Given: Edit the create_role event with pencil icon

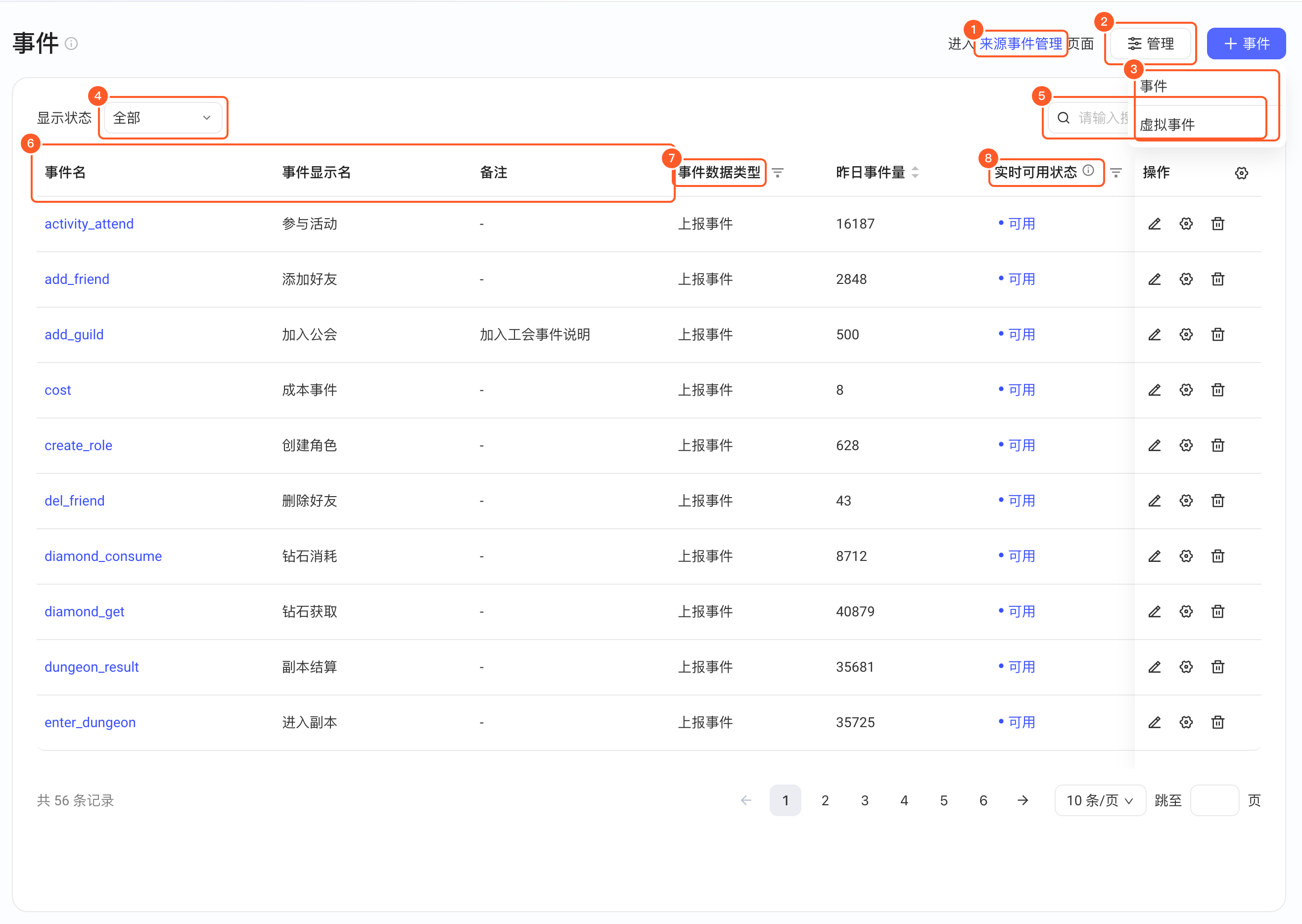Looking at the screenshot, I should point(1154,445).
